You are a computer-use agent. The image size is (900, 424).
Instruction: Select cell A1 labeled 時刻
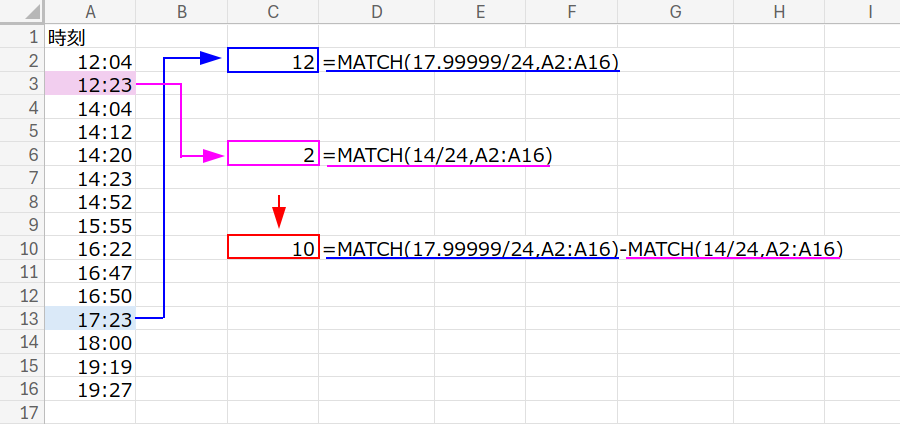click(90, 38)
